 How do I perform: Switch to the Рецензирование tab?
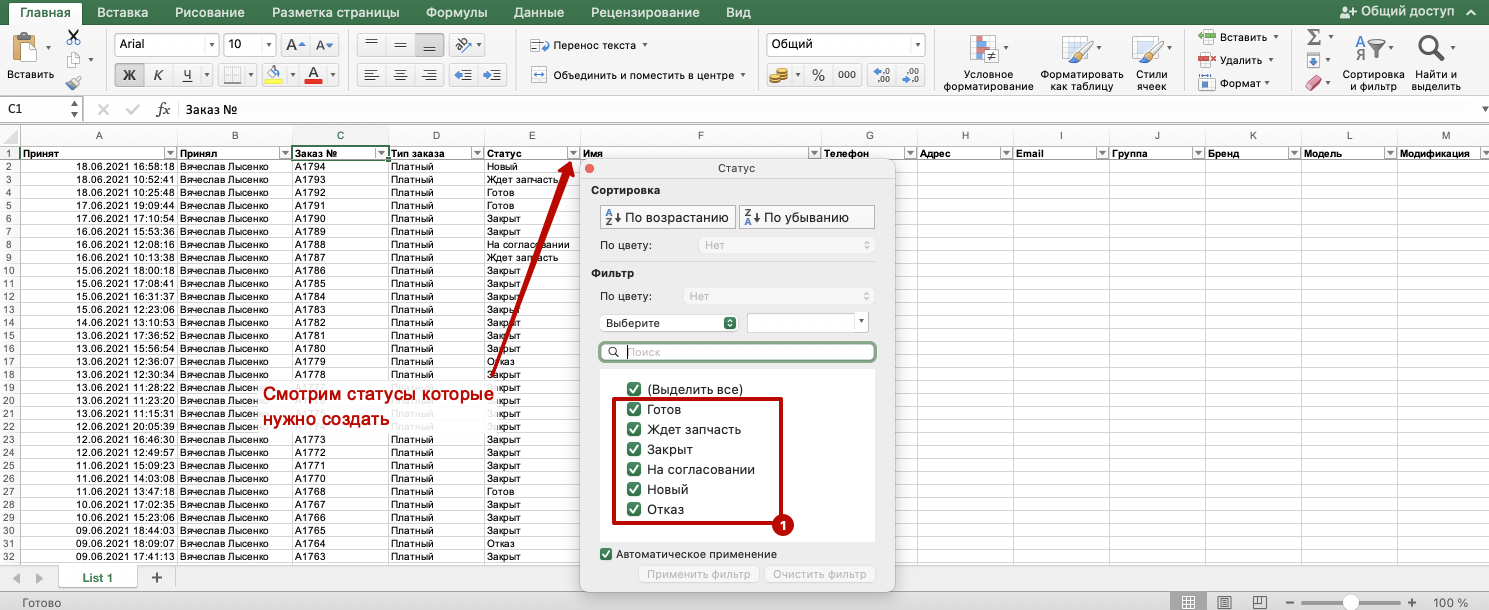point(645,12)
